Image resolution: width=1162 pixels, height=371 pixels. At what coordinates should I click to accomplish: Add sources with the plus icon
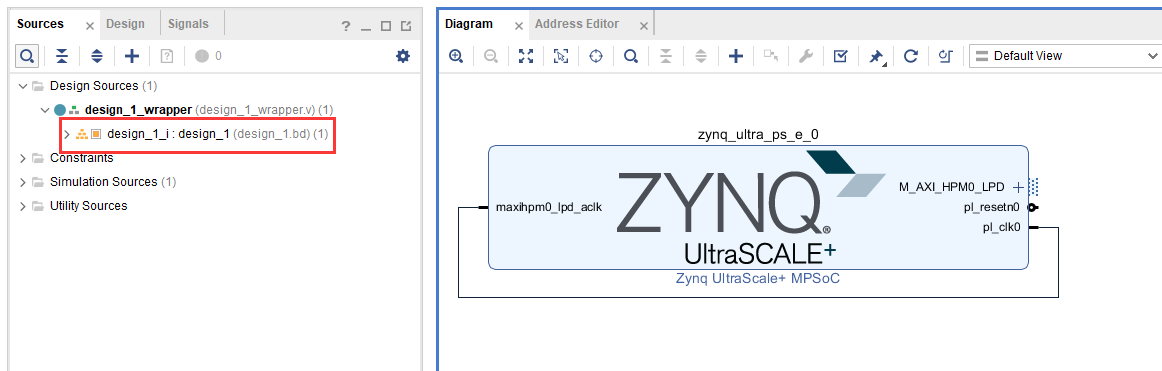click(x=132, y=56)
